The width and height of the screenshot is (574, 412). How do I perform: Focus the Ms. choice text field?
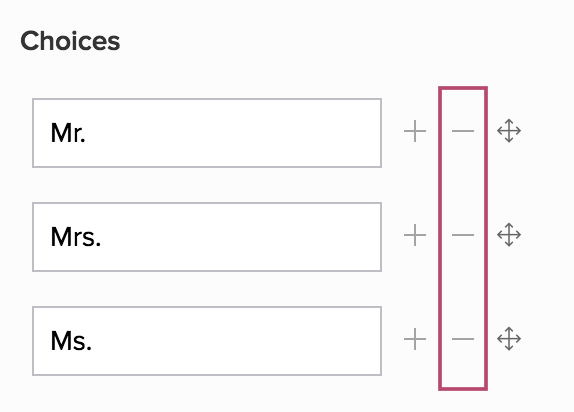pos(207,341)
